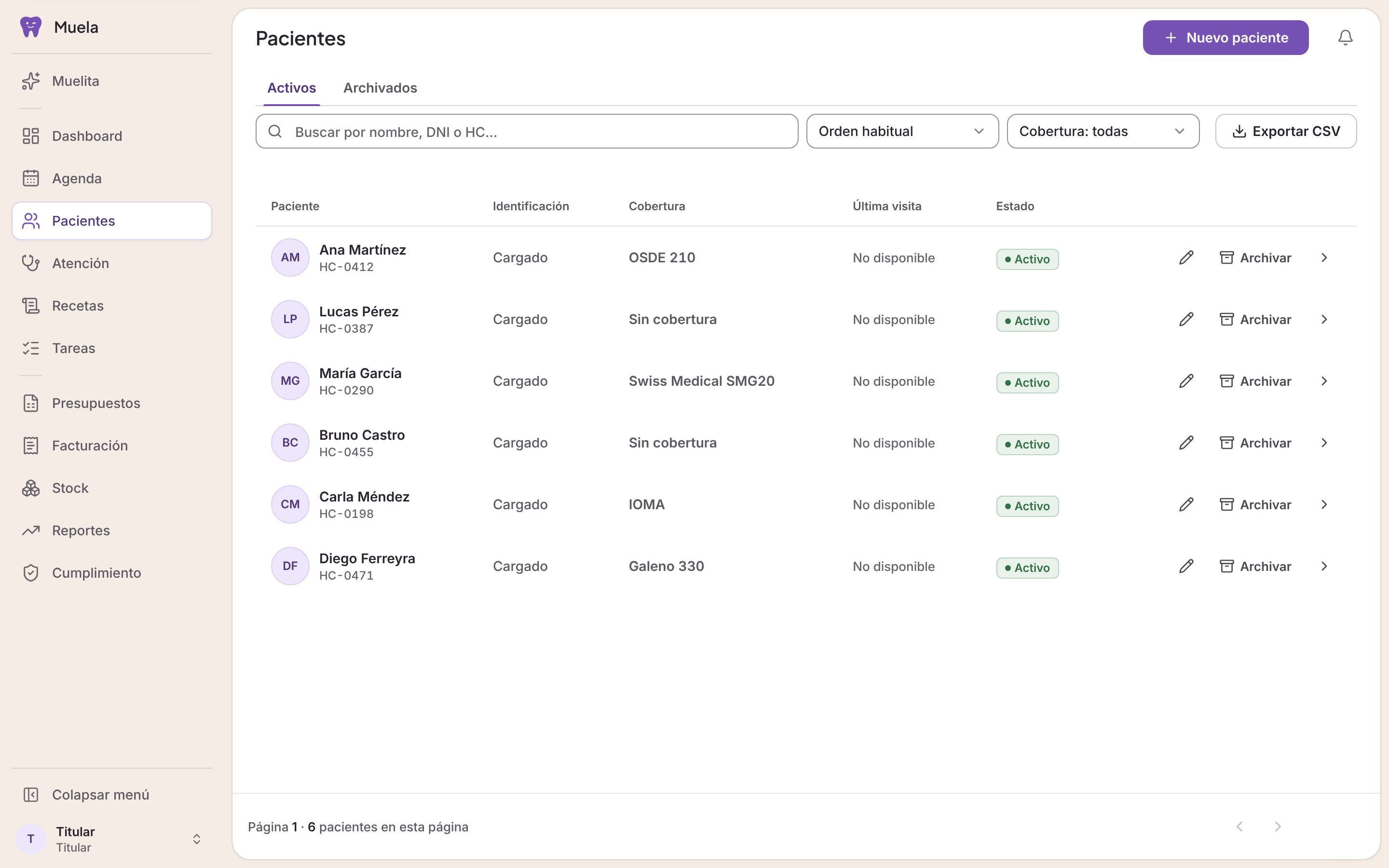Switch to the Archivados tab
1389x868 pixels.
click(x=380, y=88)
